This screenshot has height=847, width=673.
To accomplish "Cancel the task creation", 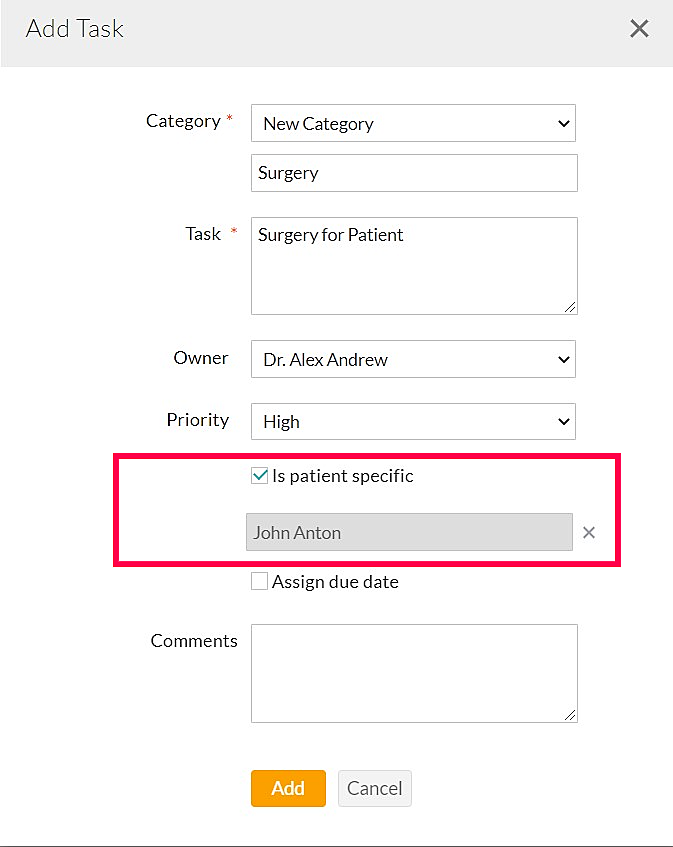I will (x=374, y=788).
